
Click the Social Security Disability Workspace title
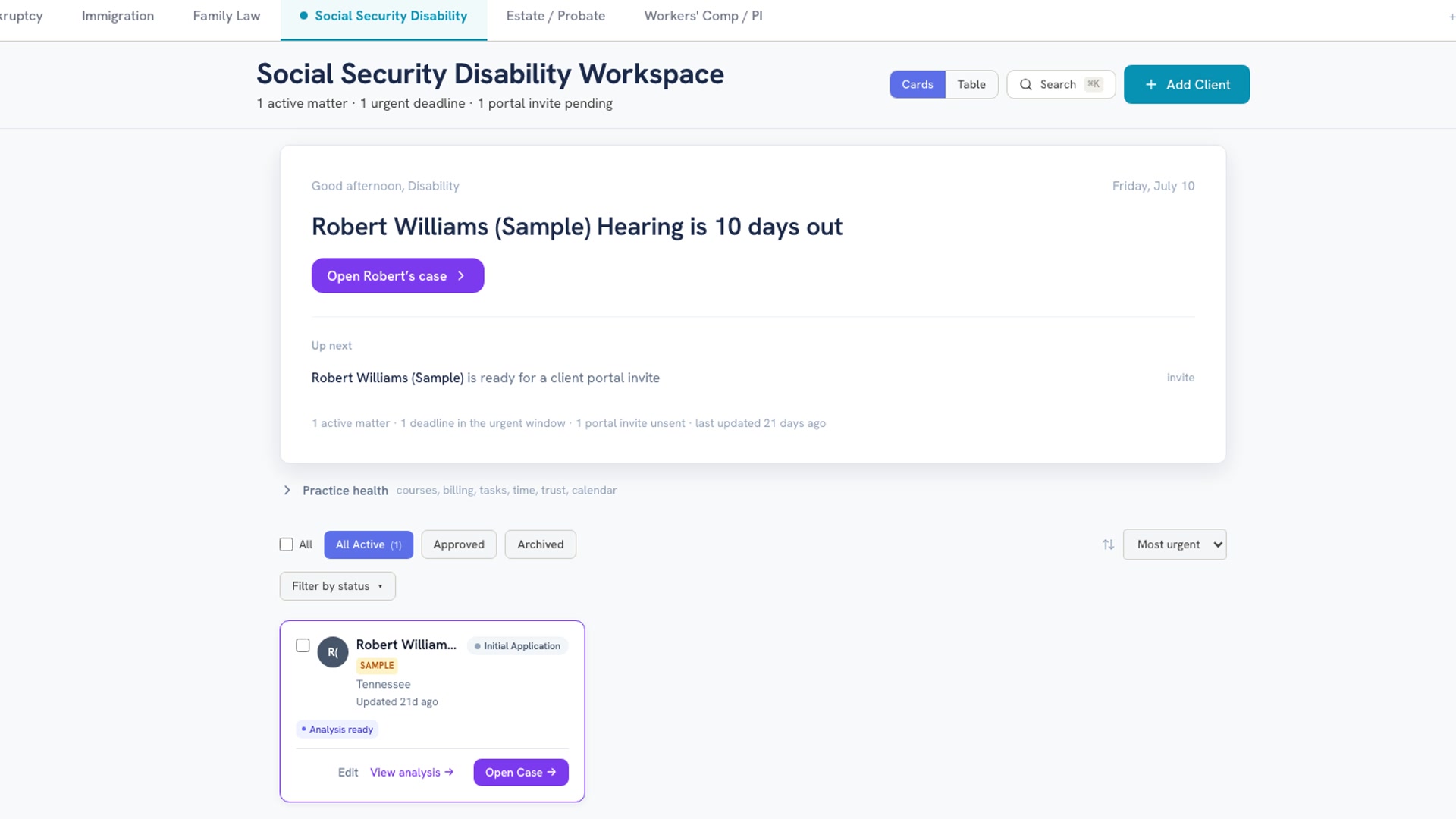click(490, 74)
